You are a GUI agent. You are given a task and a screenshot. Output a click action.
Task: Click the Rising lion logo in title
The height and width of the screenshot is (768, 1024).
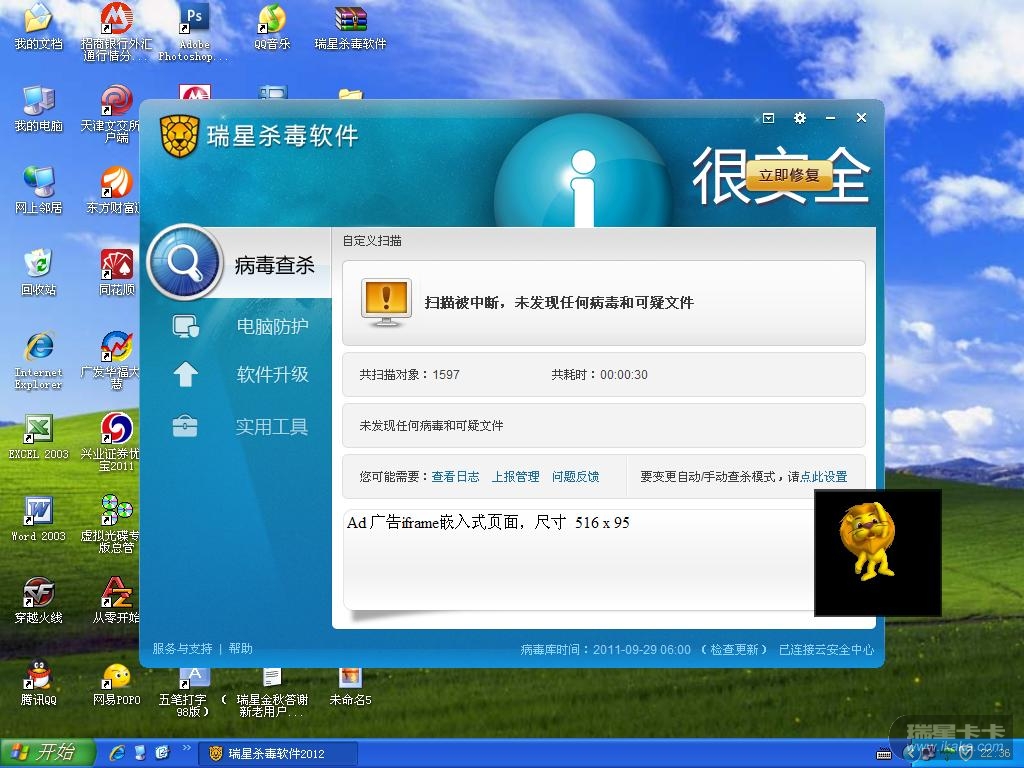coord(180,136)
